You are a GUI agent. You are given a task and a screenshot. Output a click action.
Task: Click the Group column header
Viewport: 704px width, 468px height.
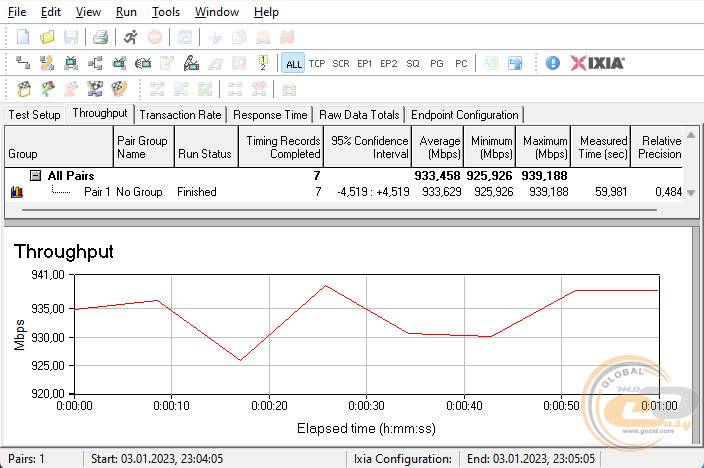[59, 147]
